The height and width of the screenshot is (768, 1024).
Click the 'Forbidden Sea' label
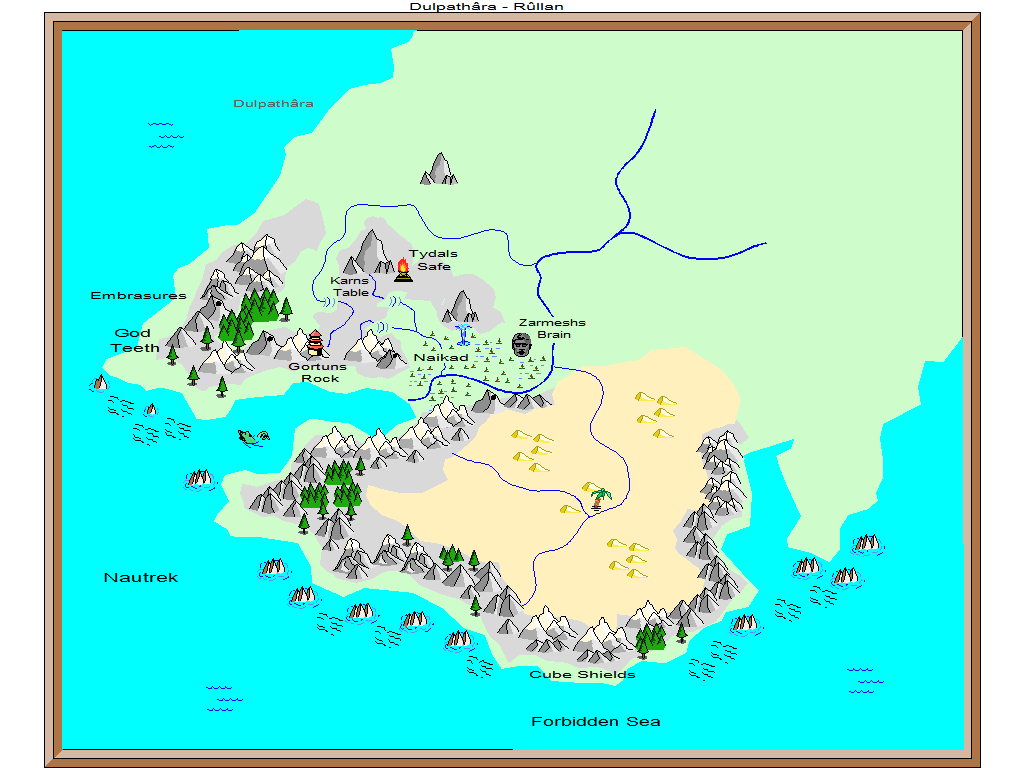pos(596,722)
